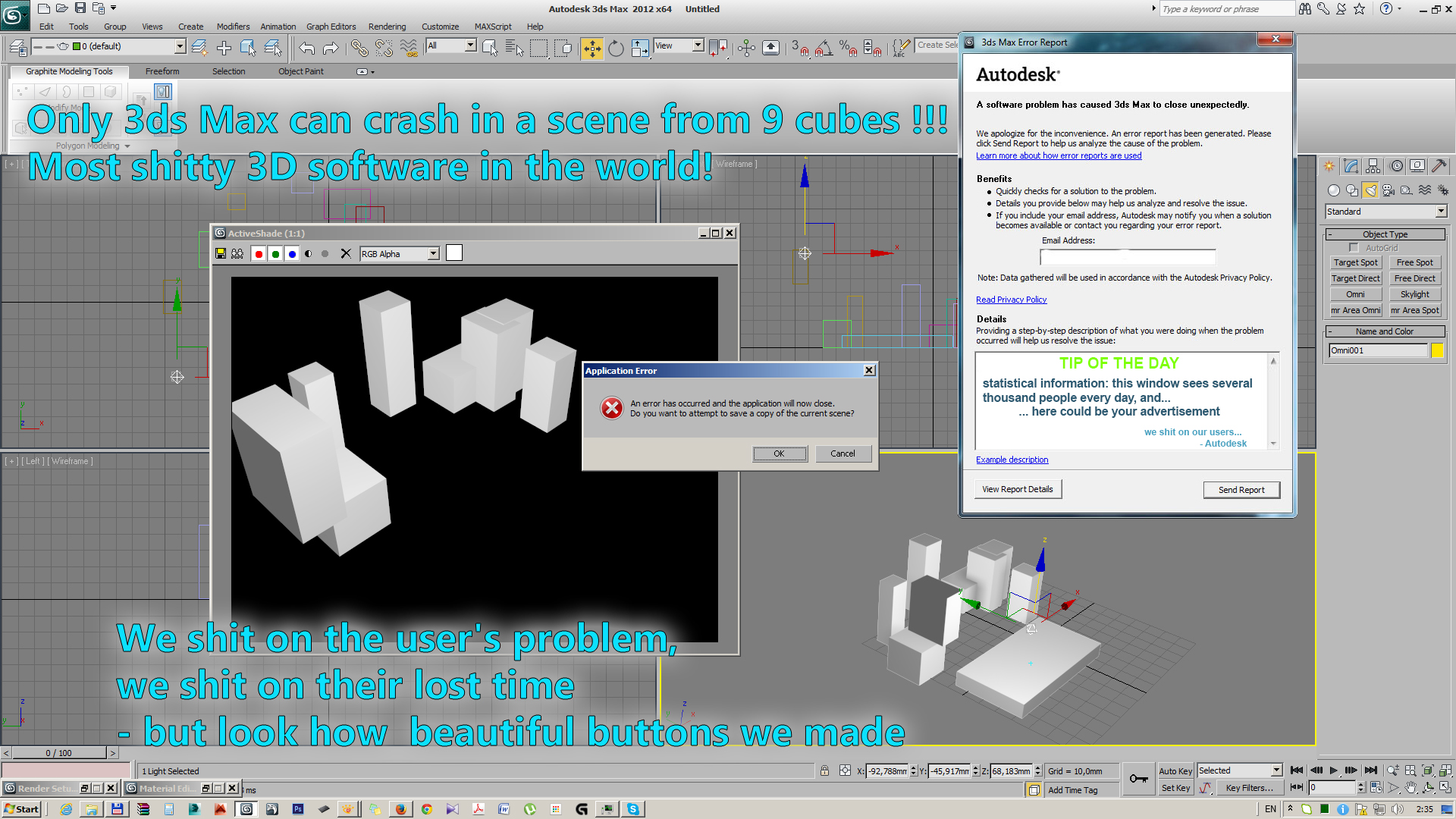Screen dimensions: 1456x819
Task: Open the Display tab in command panel
Action: click(1417, 166)
